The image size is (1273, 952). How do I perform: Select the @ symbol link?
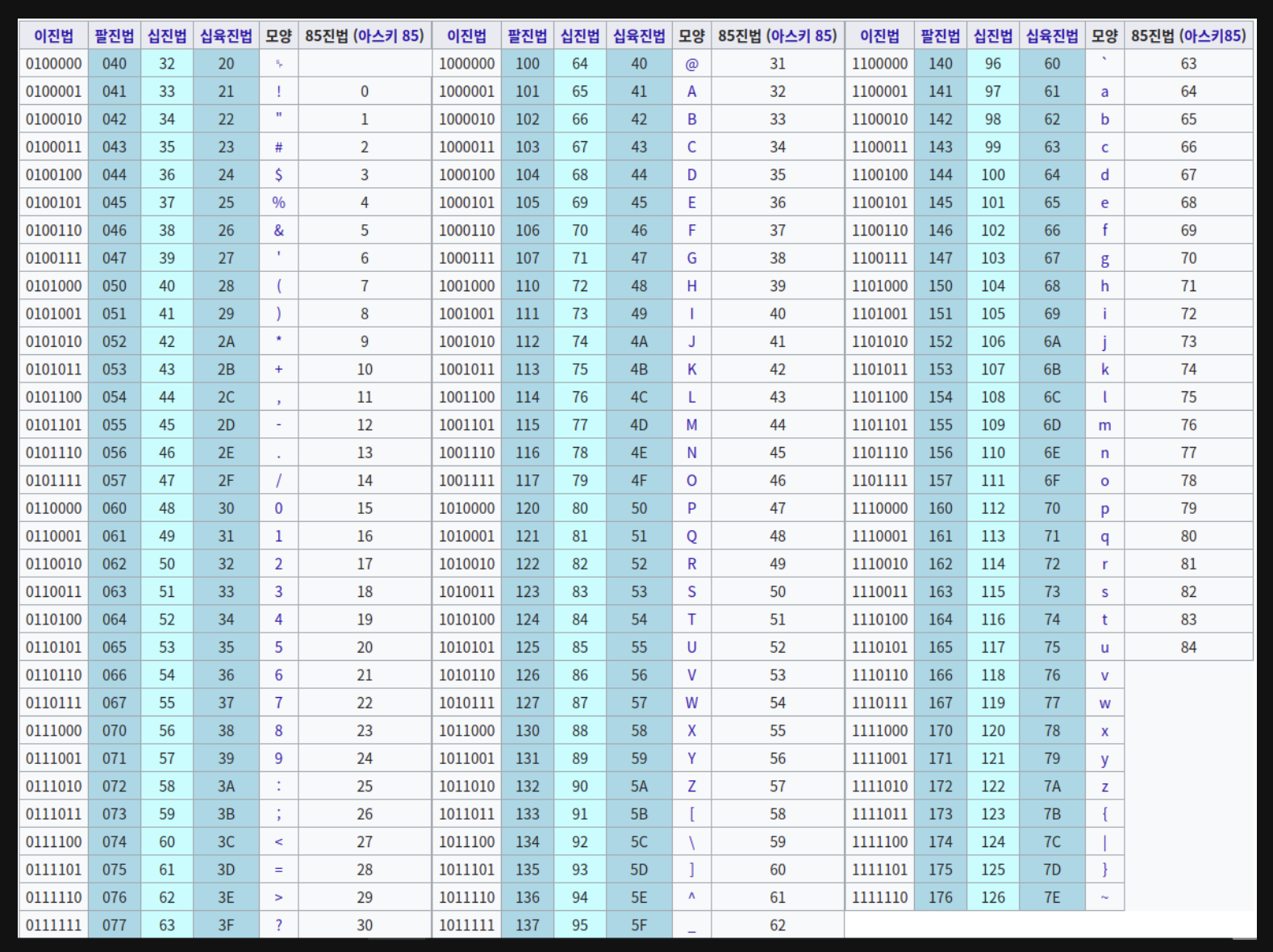click(x=692, y=64)
